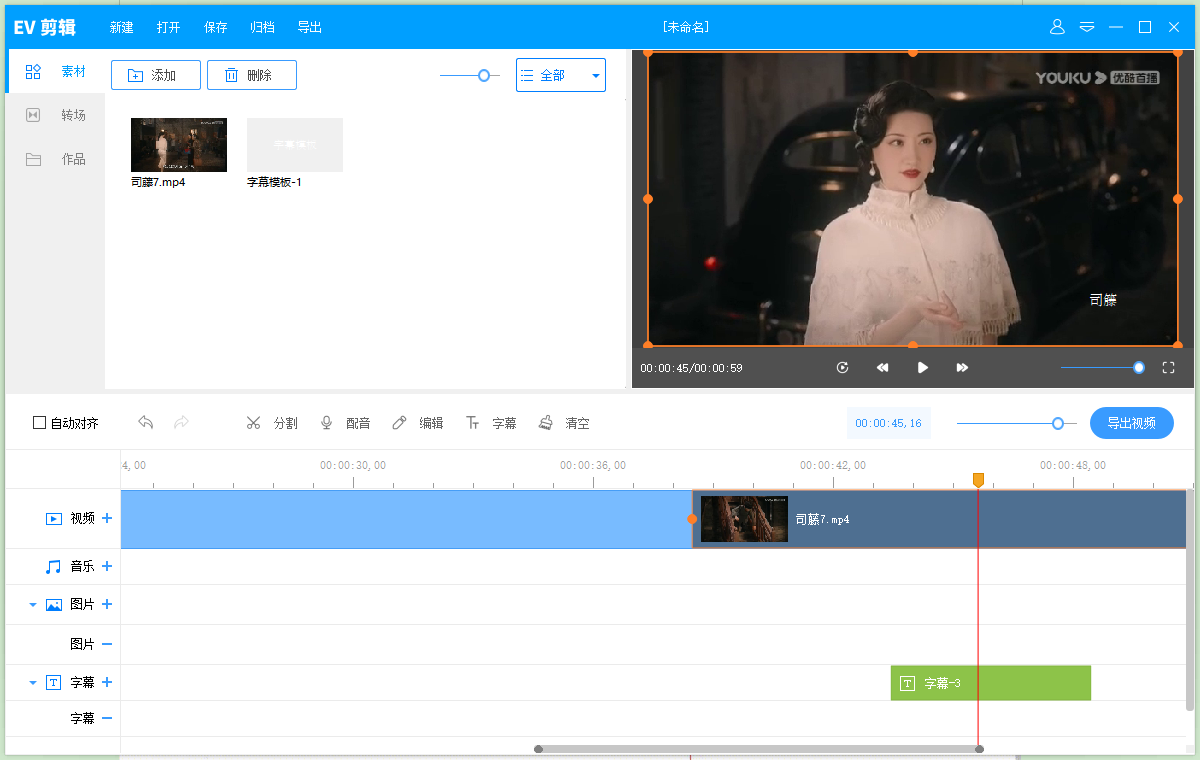Switch to the 作品 tab
1200x760 pixels.
click(x=55, y=159)
